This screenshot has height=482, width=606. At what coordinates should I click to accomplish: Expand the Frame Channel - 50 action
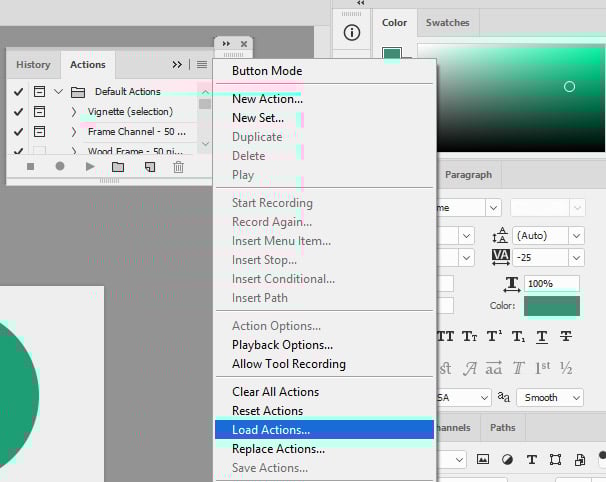point(73,132)
